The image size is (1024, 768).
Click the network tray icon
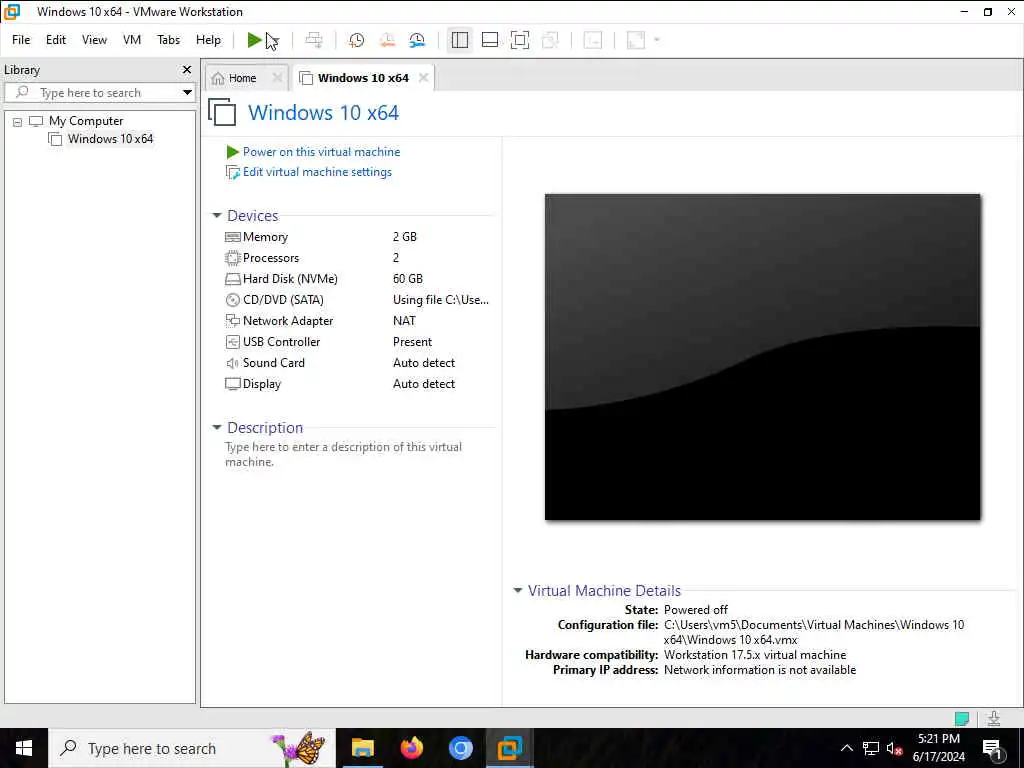tap(871, 748)
